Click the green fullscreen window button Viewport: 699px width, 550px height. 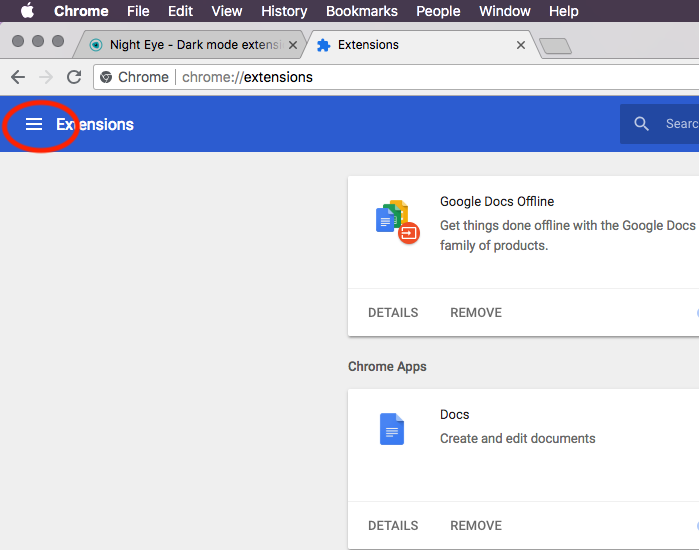pos(58,41)
